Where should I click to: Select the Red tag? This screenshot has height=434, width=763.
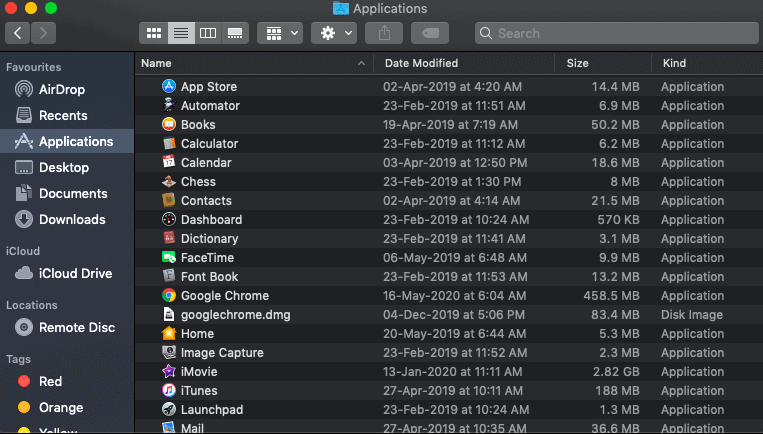click(67, 381)
